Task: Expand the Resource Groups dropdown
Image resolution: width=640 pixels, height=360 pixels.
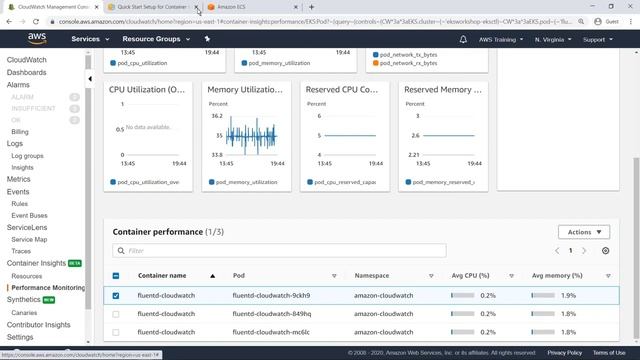Action: (156, 39)
